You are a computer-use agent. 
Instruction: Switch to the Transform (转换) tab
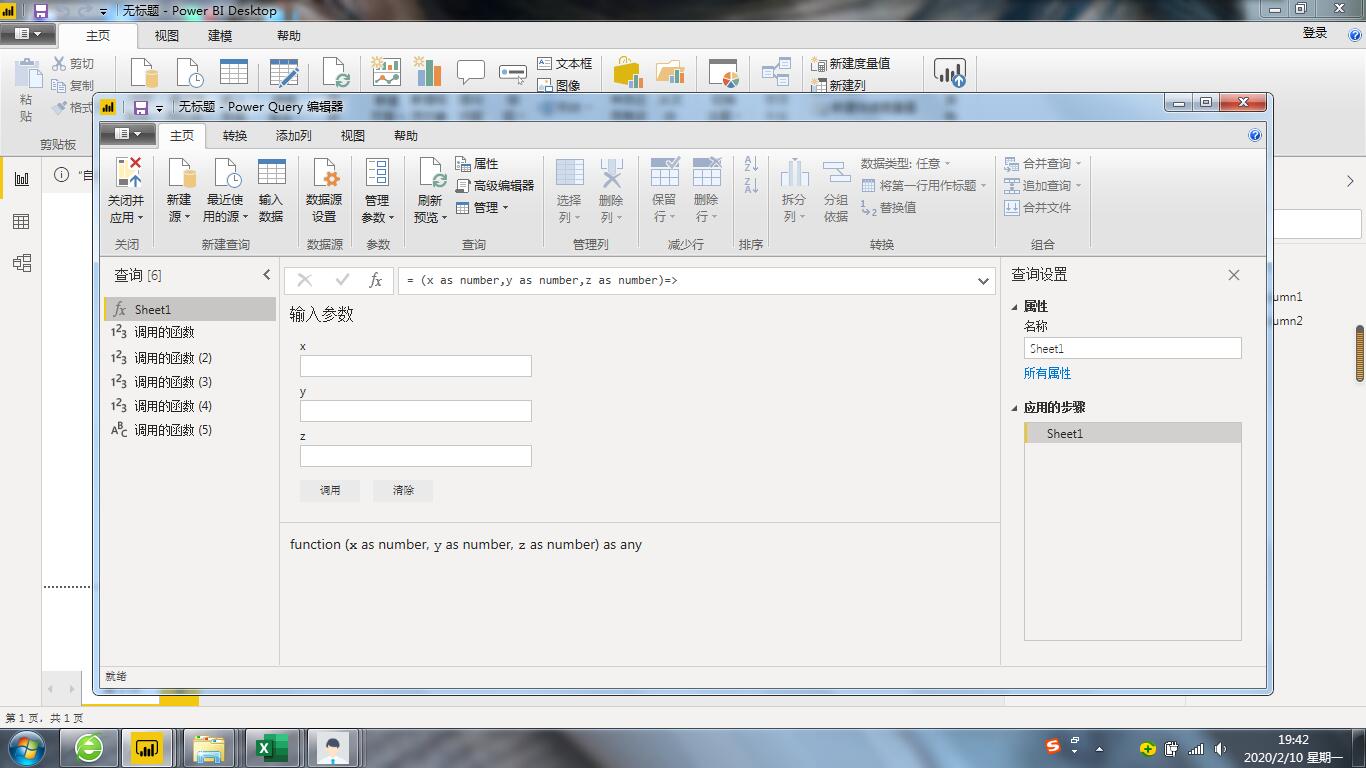click(x=235, y=136)
